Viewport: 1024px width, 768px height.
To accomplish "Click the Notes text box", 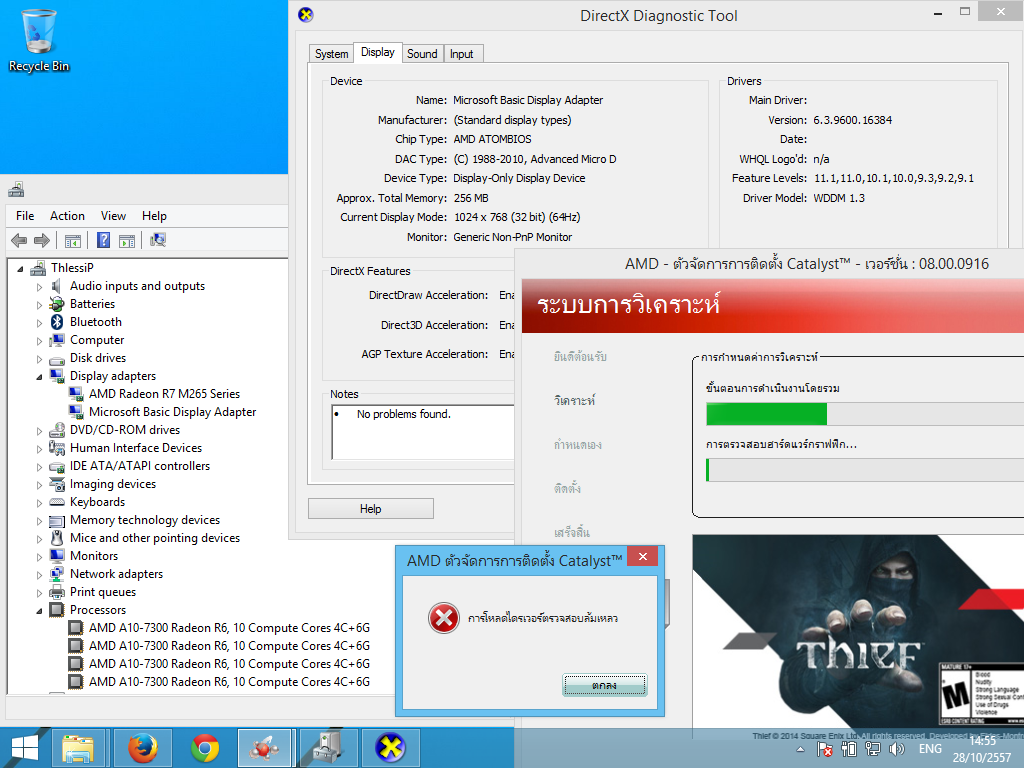I will [x=423, y=432].
